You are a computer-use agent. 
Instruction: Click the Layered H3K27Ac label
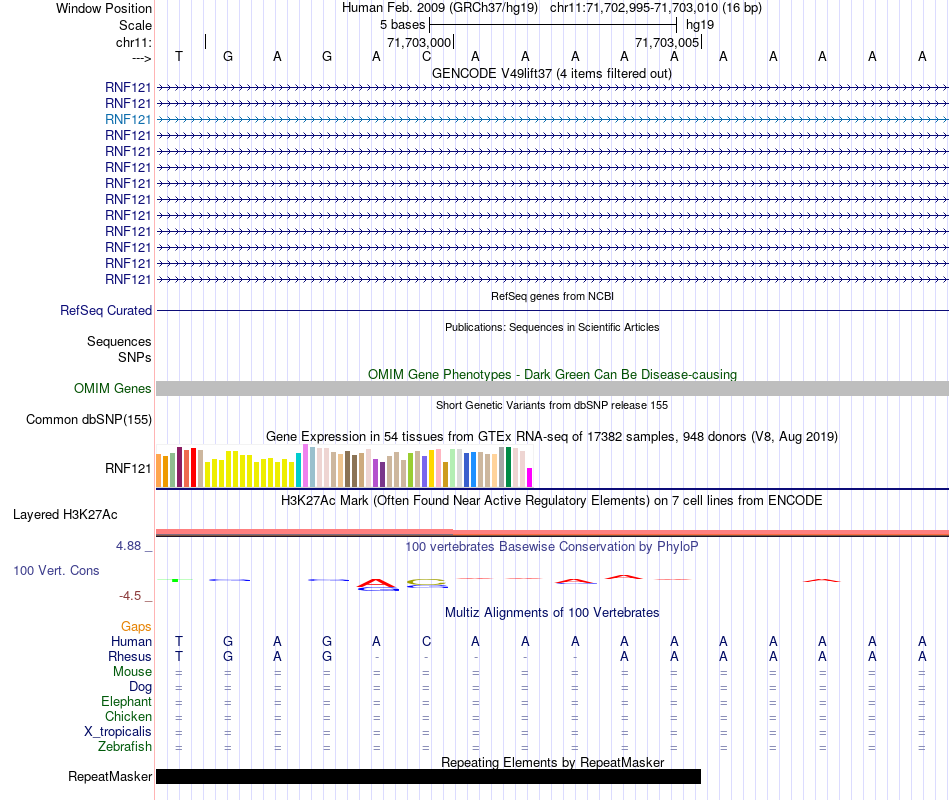pyautogui.click(x=65, y=515)
